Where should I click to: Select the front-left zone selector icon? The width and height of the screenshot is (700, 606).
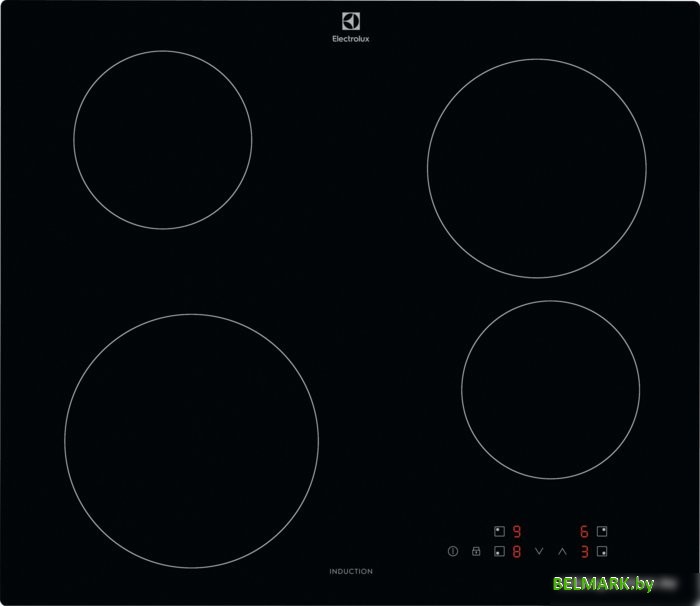click(x=499, y=551)
